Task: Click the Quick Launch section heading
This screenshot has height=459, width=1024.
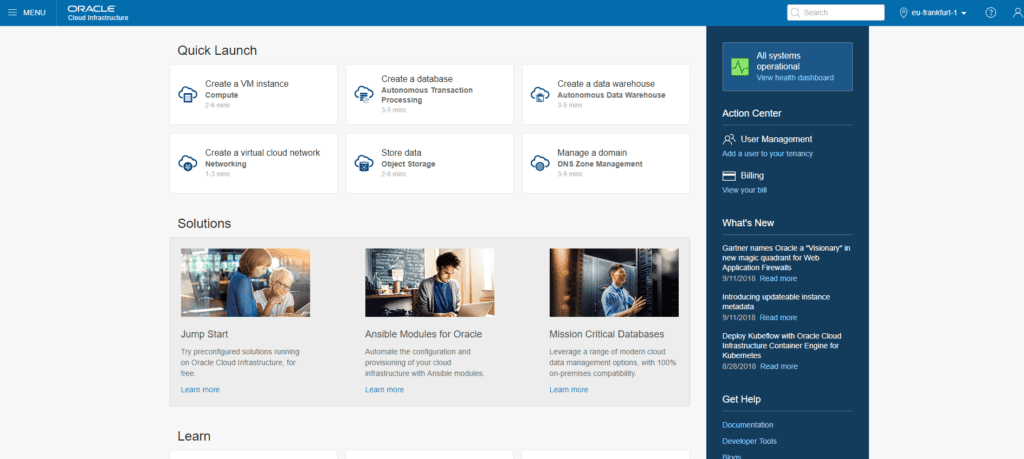Action: [217, 50]
